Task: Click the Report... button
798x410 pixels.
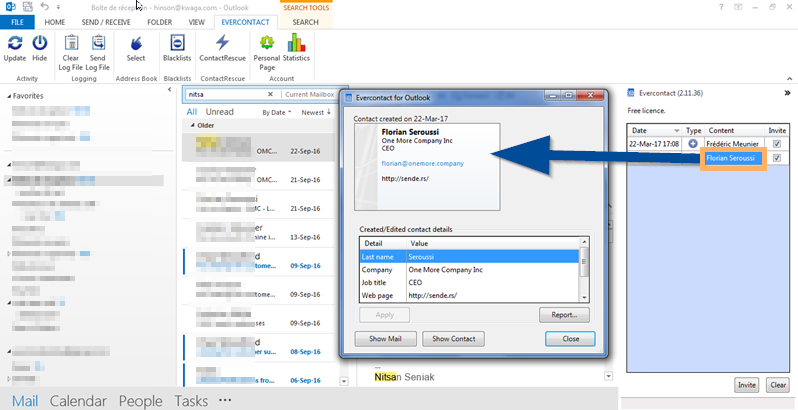Action: tap(564, 315)
